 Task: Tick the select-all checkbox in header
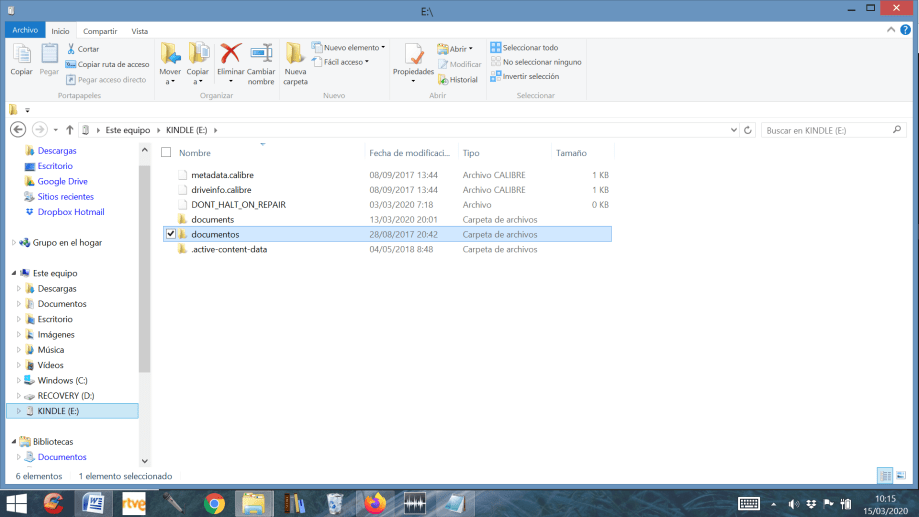[166, 153]
